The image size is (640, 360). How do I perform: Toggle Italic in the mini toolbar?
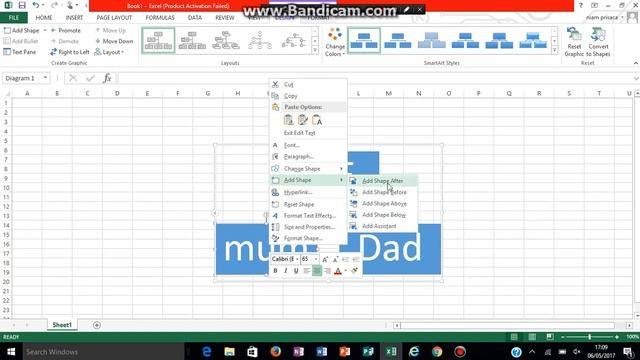286,271
